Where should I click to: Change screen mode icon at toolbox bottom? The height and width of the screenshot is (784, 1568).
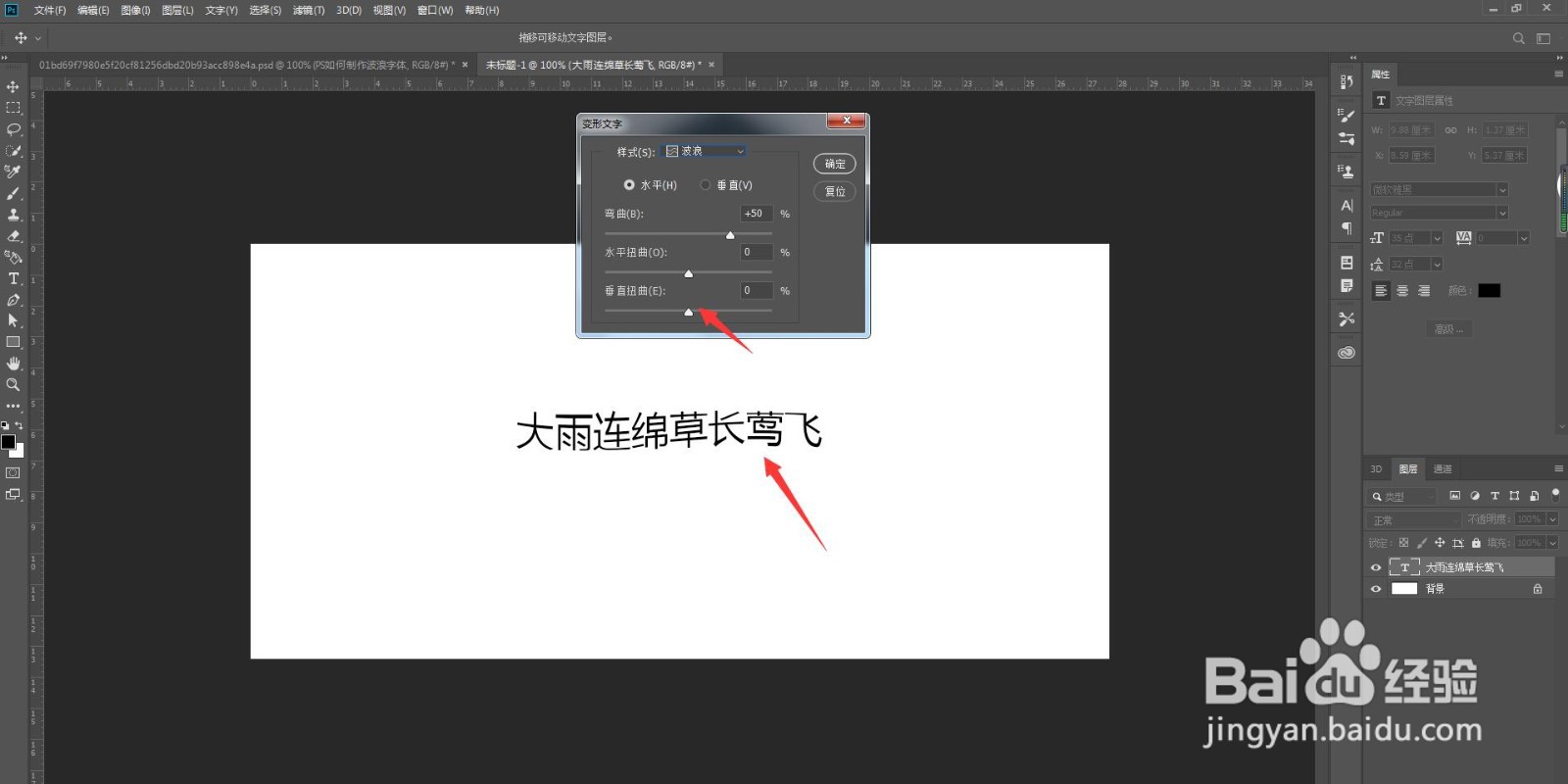pyautogui.click(x=13, y=494)
